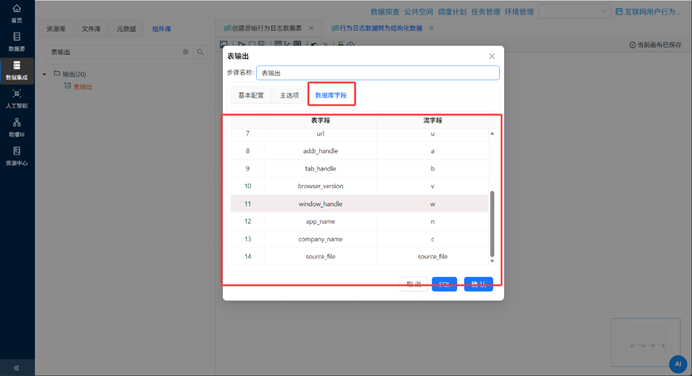Viewport: 692px width, 376px height.
Task: Click the undo arrow in canvas toolbar
Action: point(314,44)
